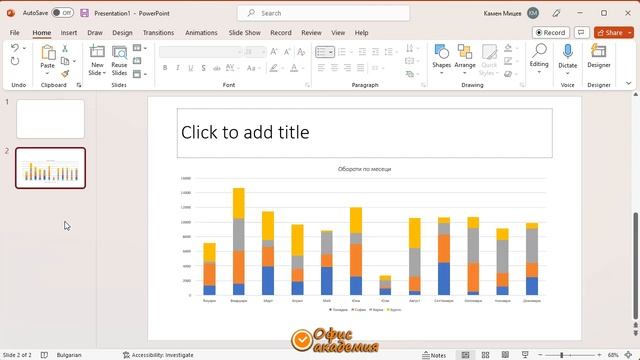
Task: Click zoom out minus button
Action: [x=540, y=355]
